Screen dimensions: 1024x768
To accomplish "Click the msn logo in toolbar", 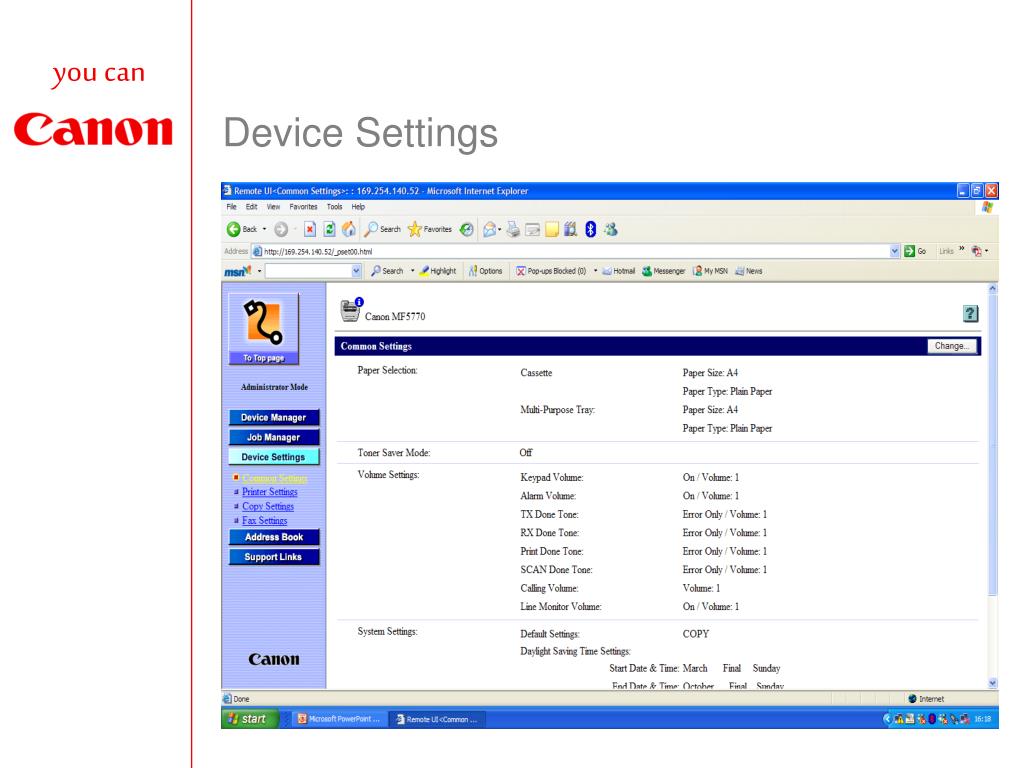I will pyautogui.click(x=238, y=271).
